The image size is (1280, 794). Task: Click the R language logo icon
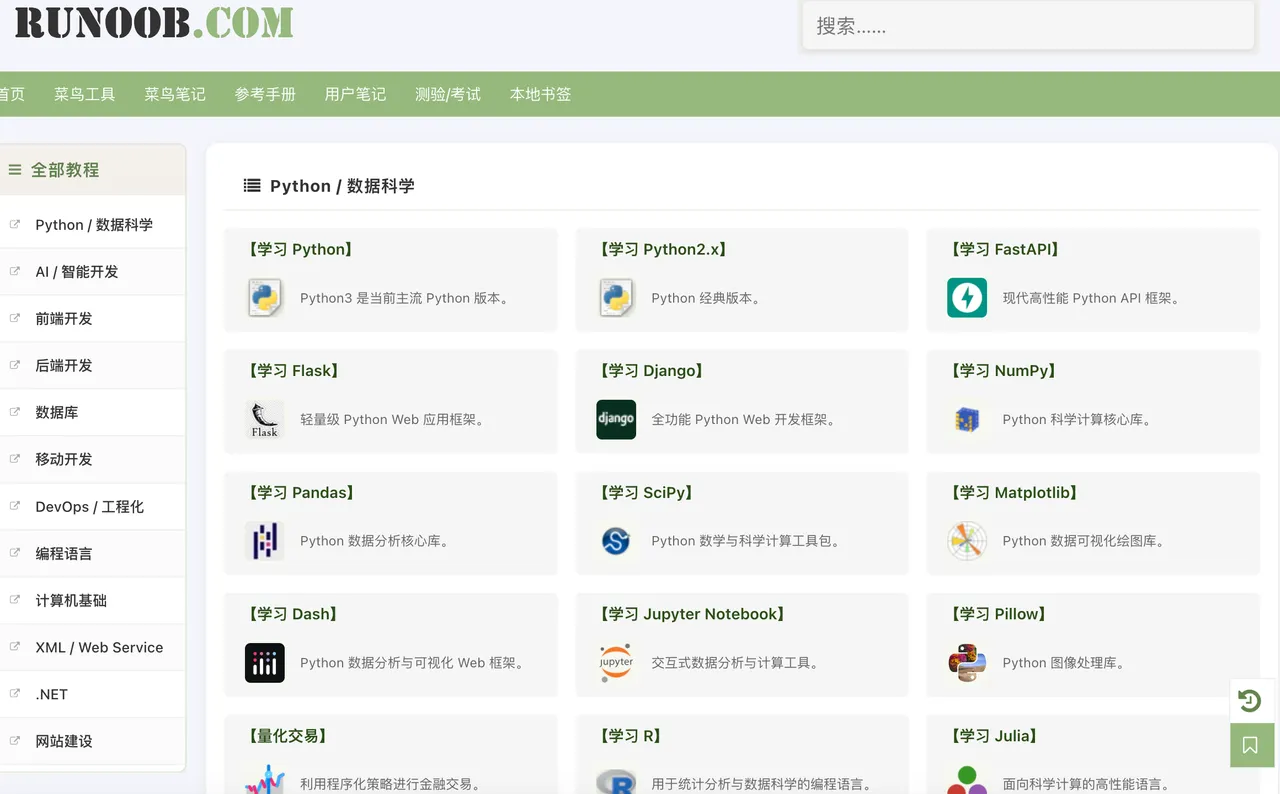pos(616,780)
